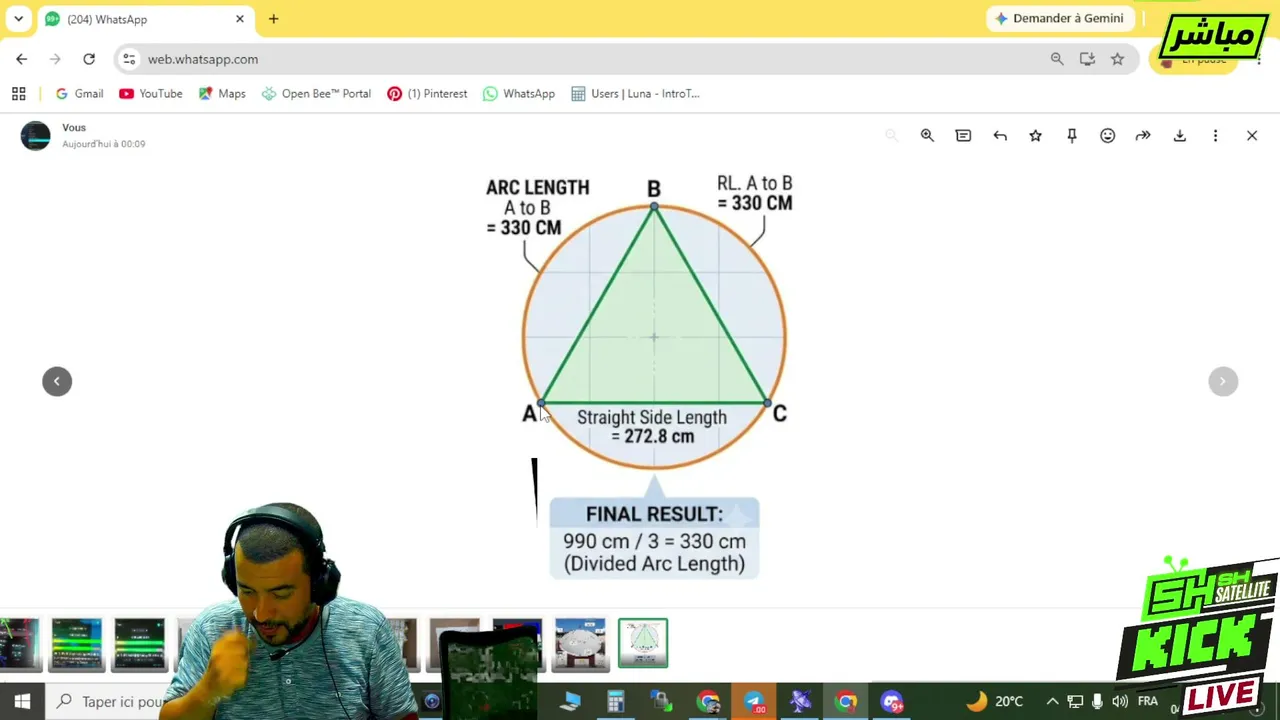Viewport: 1280px width, 720px height.
Task: Reply to this image message
Action: pyautogui.click(x=1000, y=136)
